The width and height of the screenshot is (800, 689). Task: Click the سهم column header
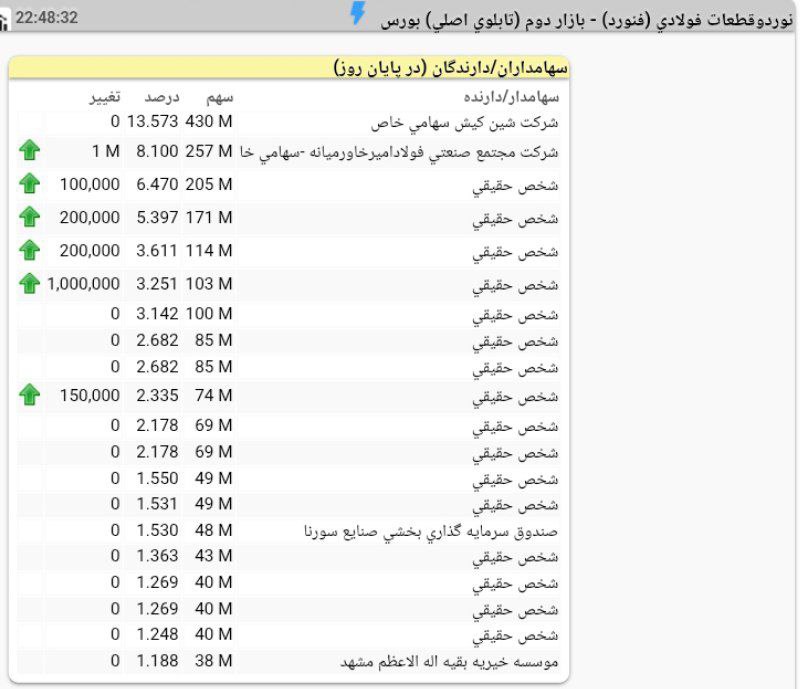(219, 97)
